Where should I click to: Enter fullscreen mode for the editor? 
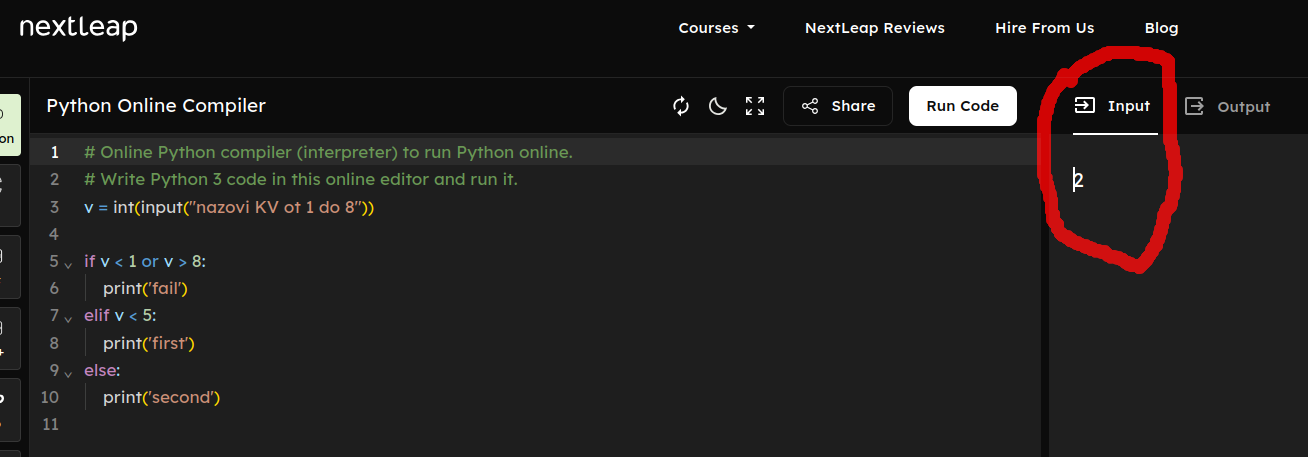tap(755, 106)
